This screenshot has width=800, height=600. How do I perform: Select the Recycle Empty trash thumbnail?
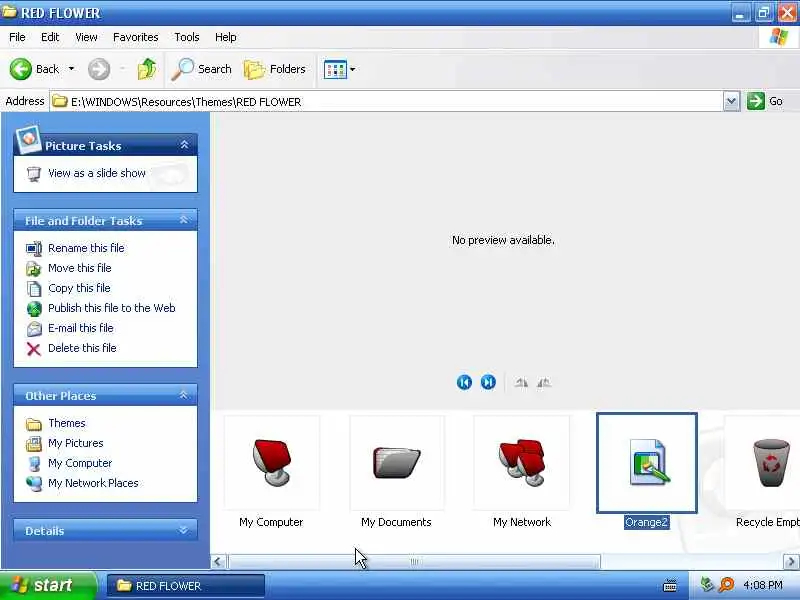point(762,463)
